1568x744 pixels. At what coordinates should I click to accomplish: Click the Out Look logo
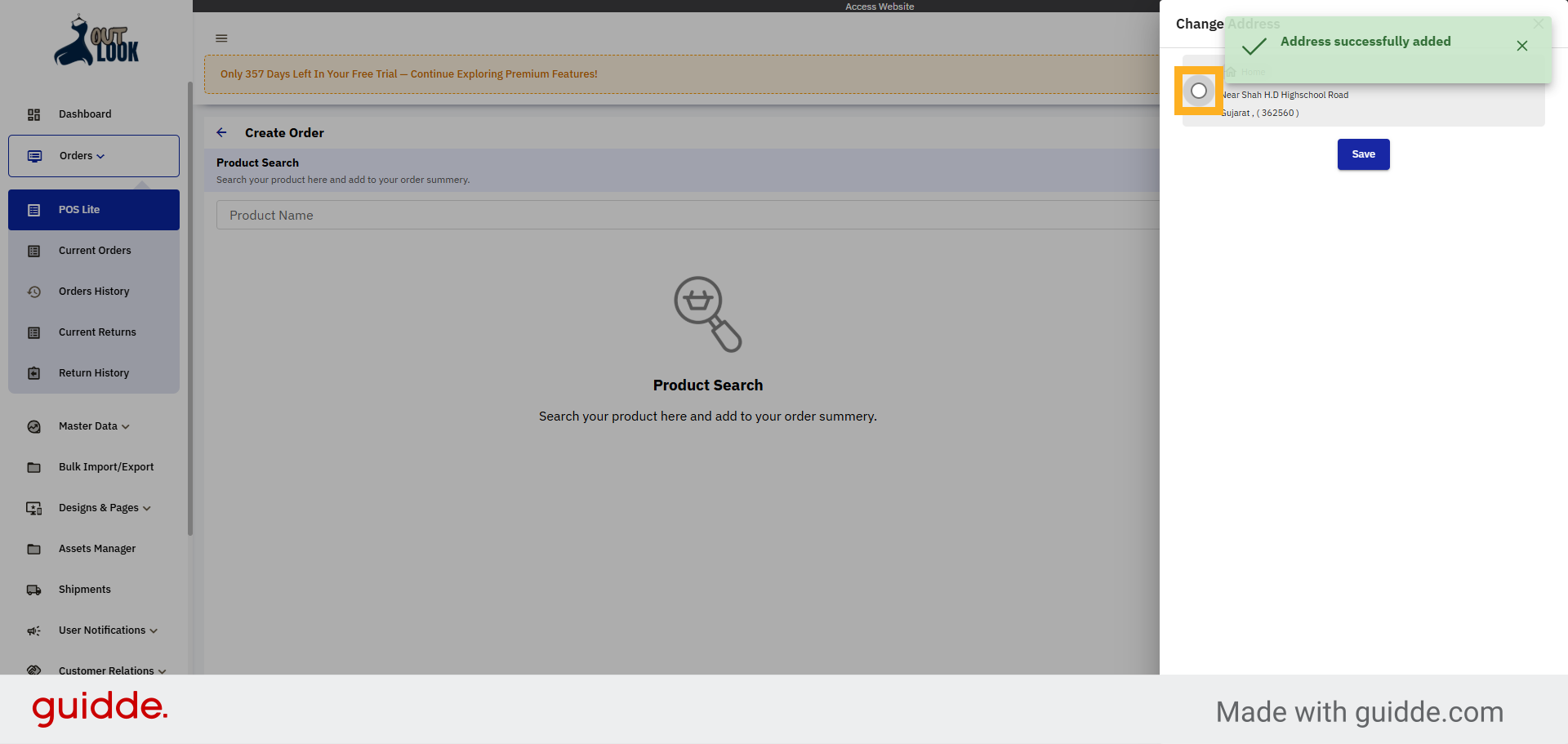tap(96, 40)
